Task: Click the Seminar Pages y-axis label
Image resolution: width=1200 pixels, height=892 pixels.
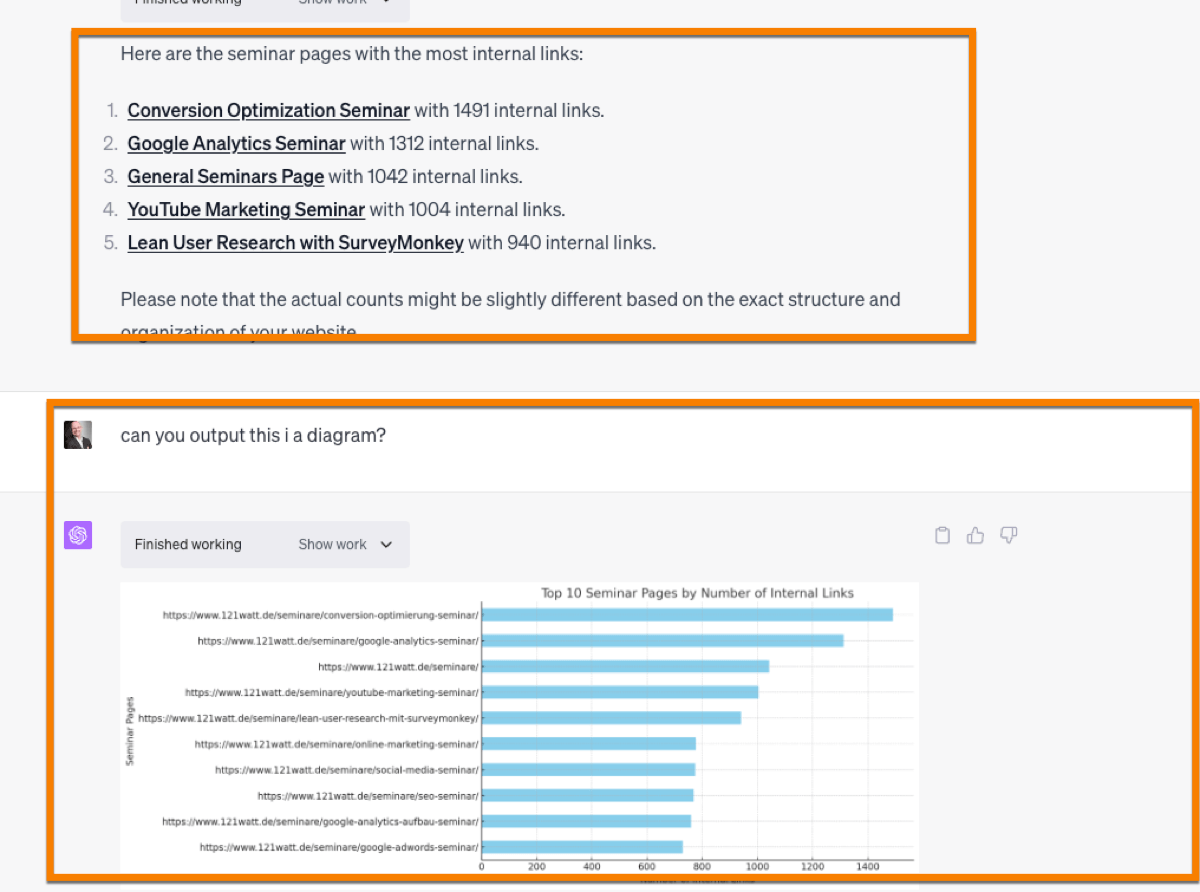Action: pos(130,731)
